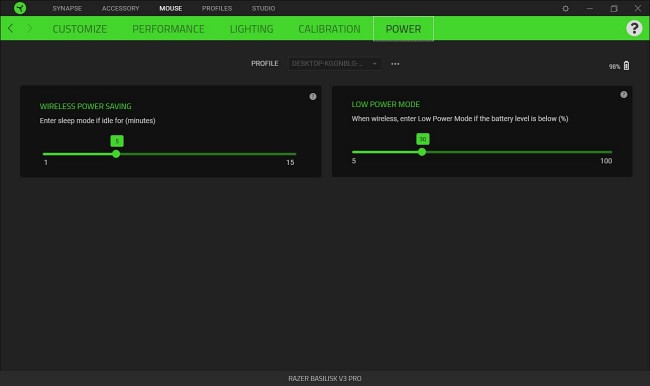The image size is (650, 386).
Task: Click the battery level icon
Action: coord(626,66)
